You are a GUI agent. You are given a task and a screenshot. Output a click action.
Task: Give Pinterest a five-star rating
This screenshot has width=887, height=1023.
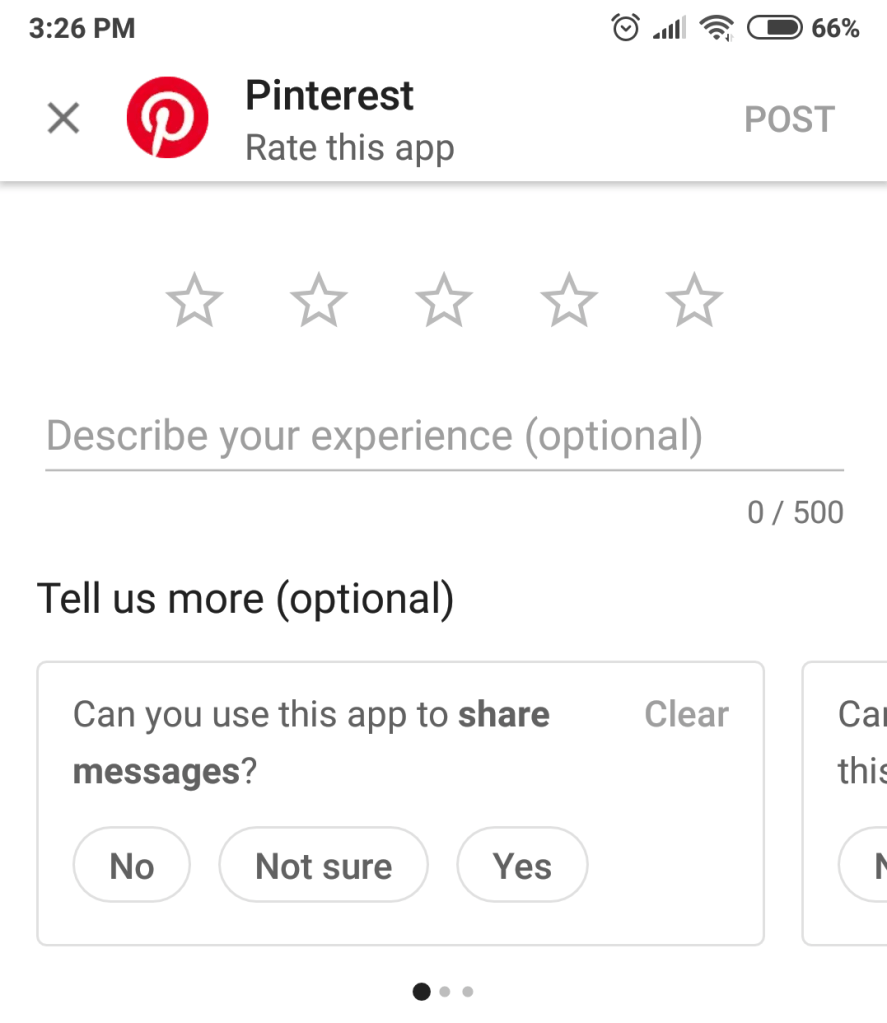[x=694, y=301]
